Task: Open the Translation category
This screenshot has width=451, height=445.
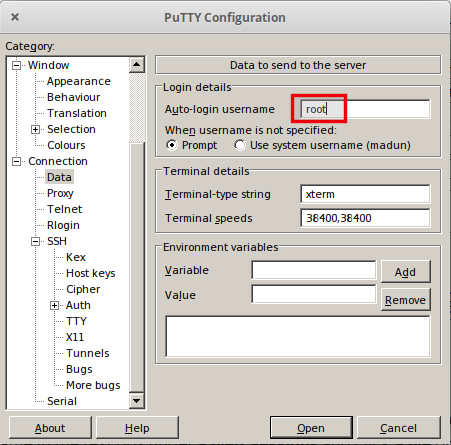Action: pos(77,113)
